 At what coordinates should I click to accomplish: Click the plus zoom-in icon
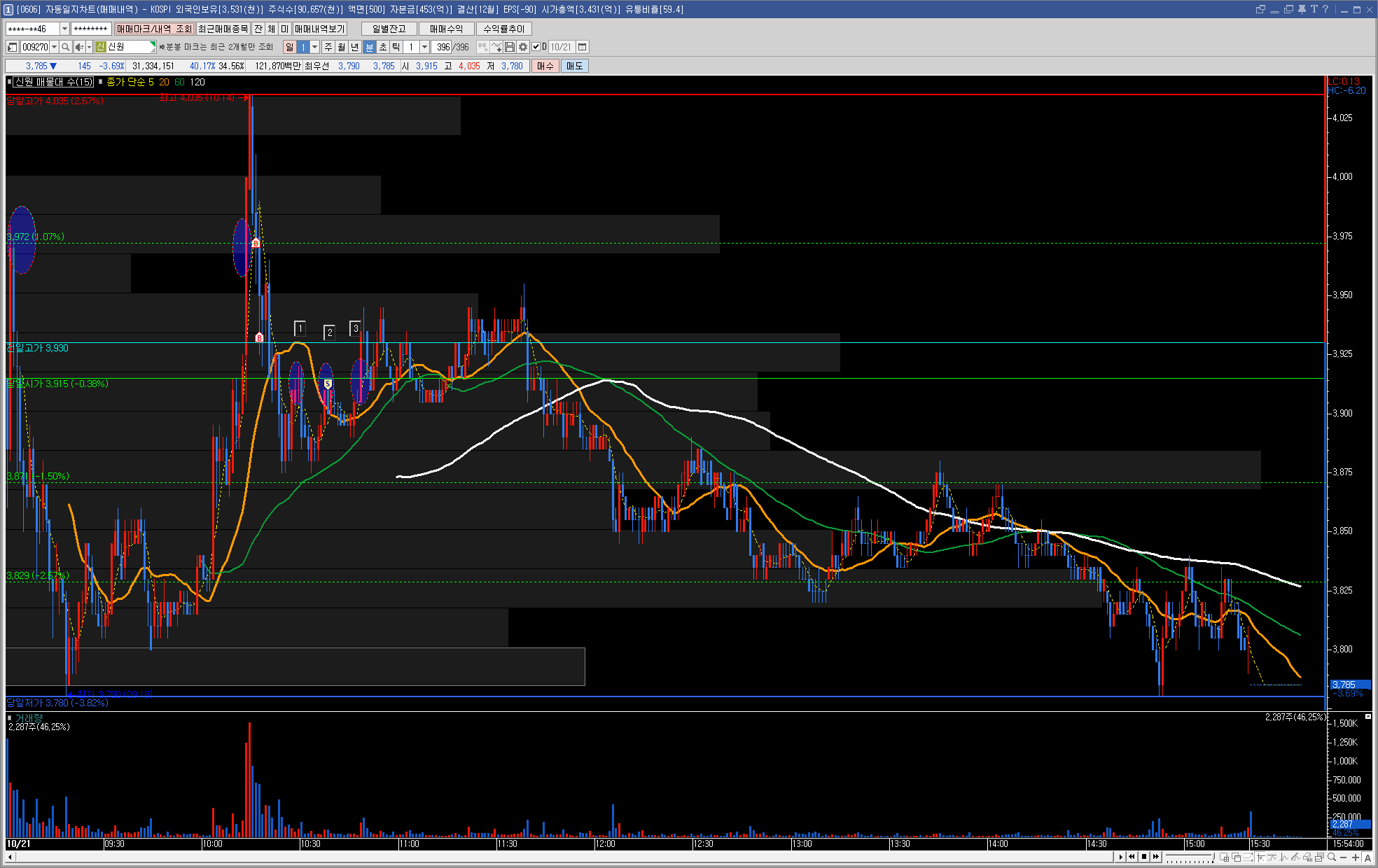1356,857
